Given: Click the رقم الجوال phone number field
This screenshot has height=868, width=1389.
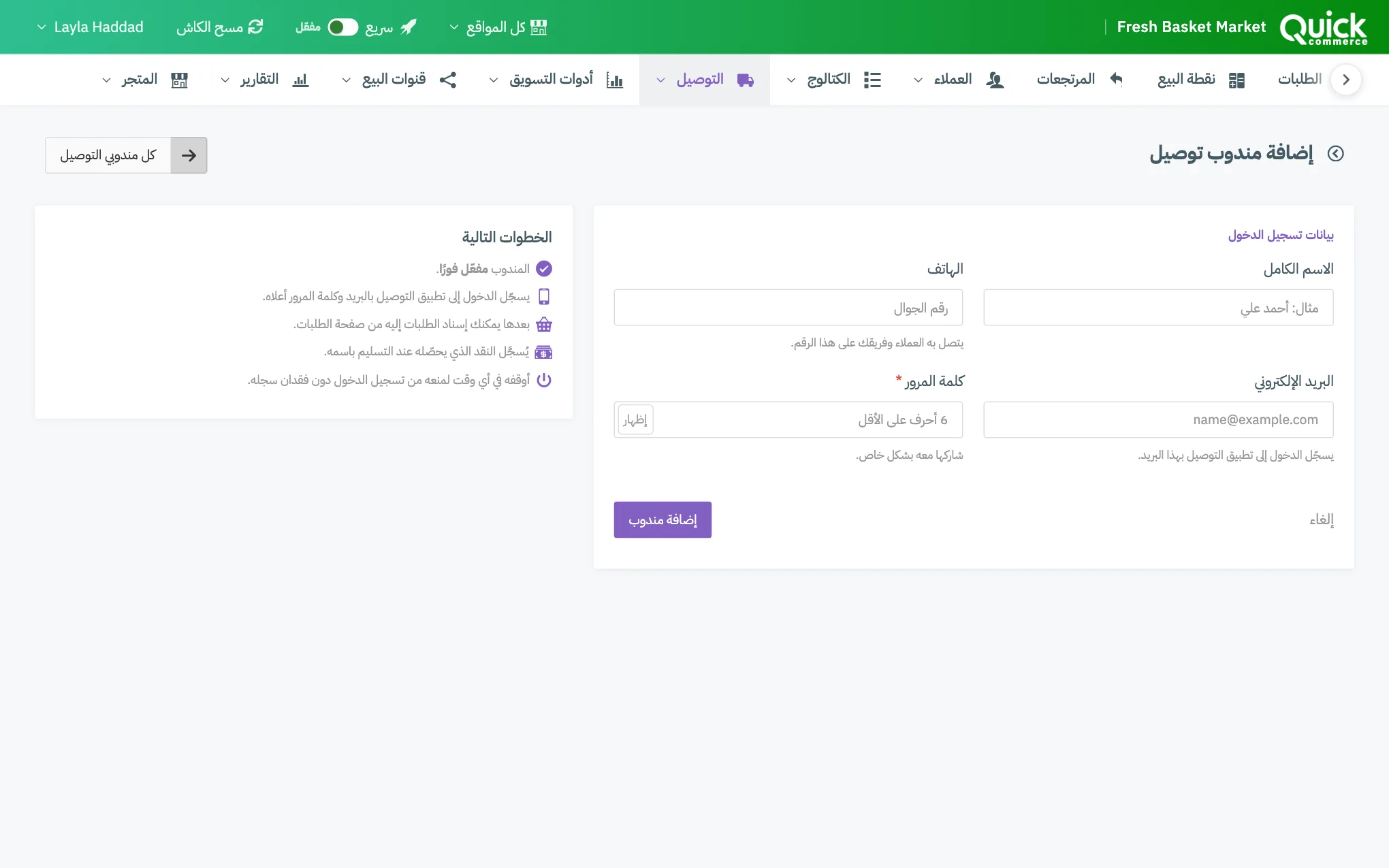Looking at the screenshot, I should coord(788,308).
